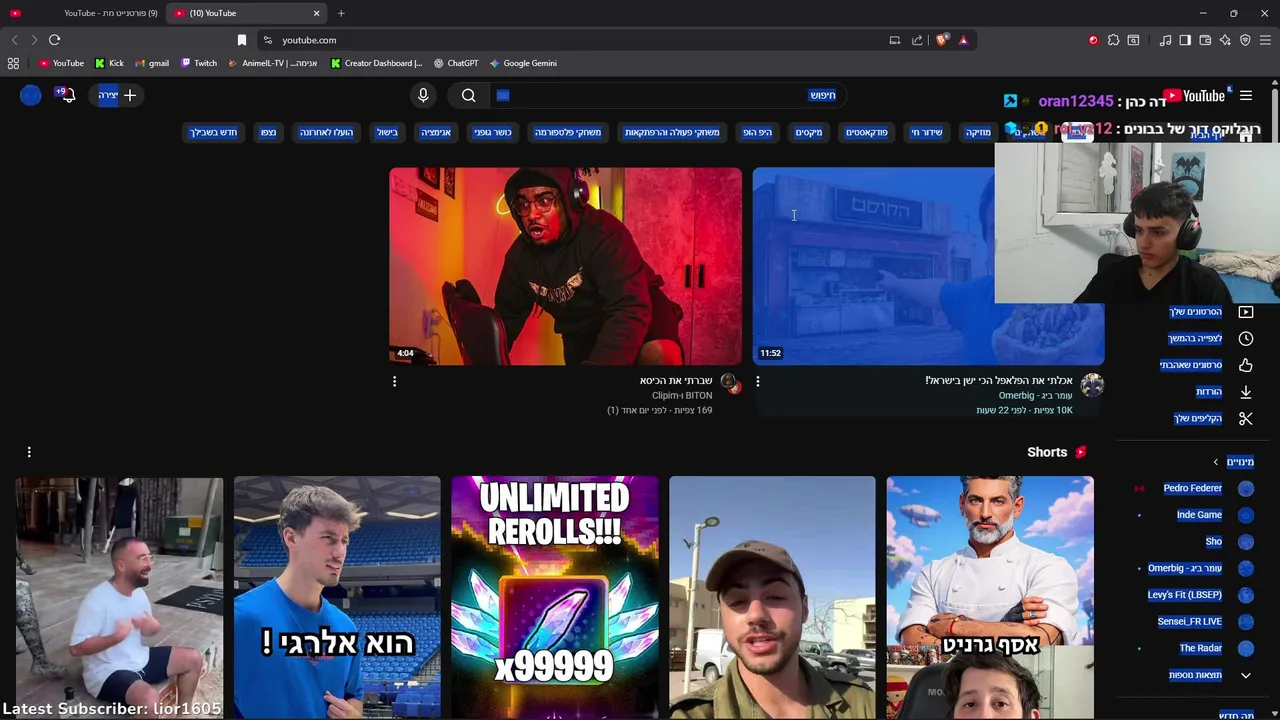Open Liked videos thumbs-up icon
The height and width of the screenshot is (720, 1280).
click(1246, 365)
